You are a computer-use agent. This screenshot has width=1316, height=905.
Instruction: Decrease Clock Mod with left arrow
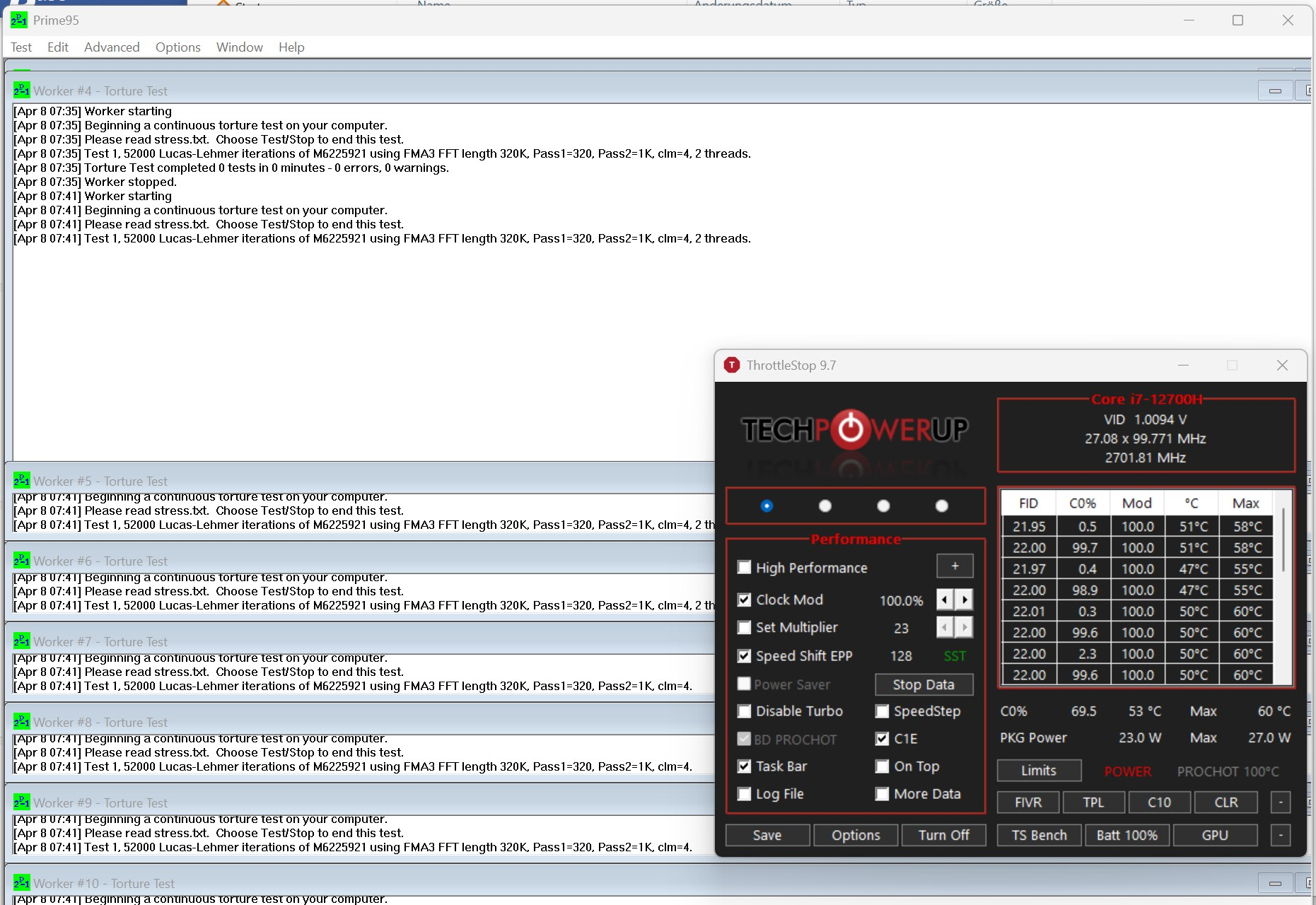click(945, 600)
